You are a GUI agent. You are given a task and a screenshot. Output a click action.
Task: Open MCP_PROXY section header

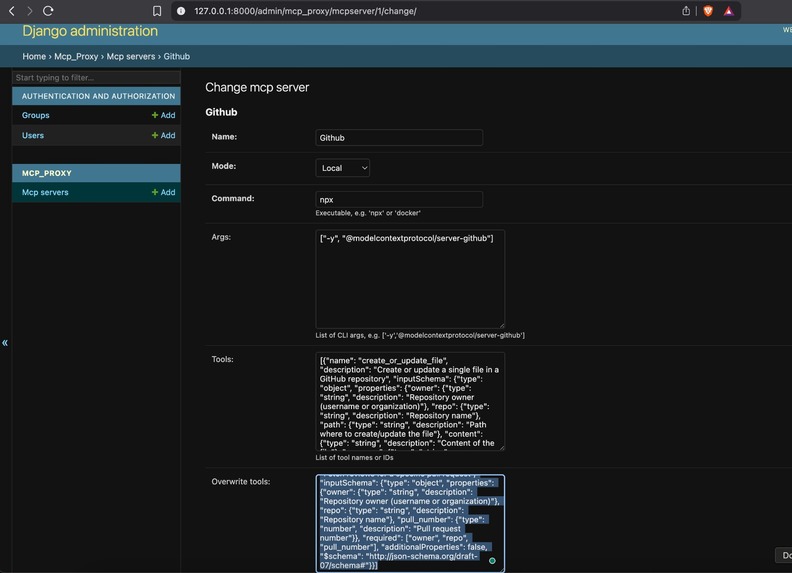[46, 173]
